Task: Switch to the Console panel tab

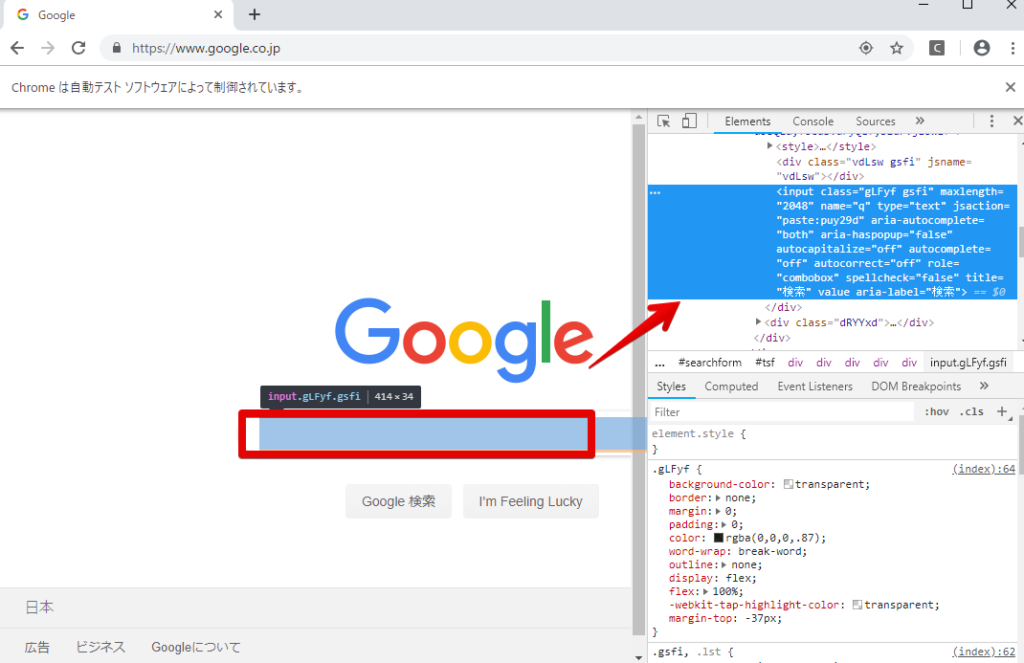Action: [813, 121]
